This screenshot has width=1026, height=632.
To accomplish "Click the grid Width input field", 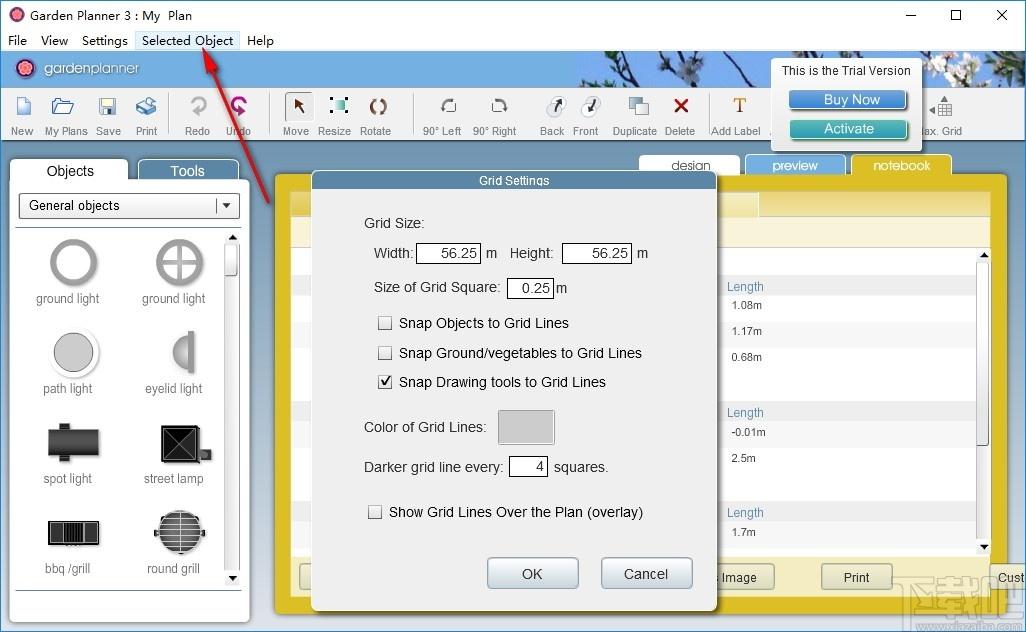I will click(448, 253).
